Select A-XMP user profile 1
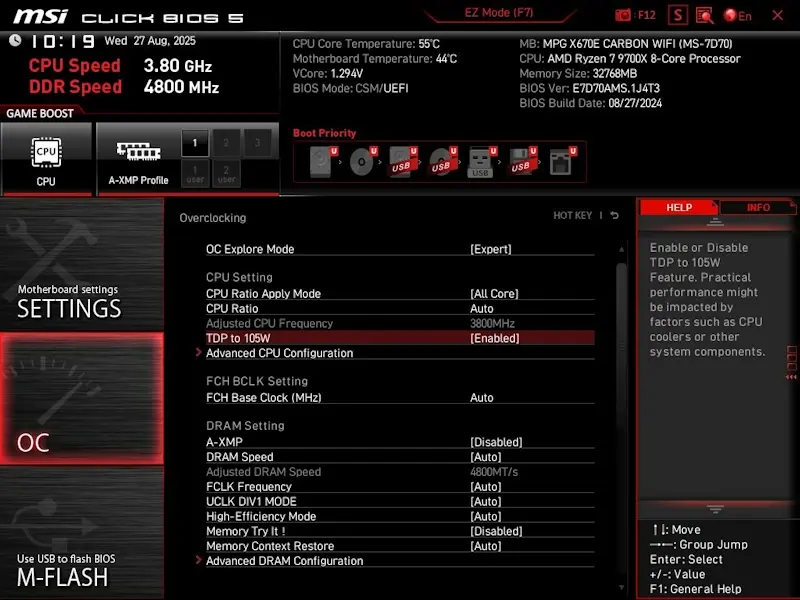Screen dimensions: 800x600 pos(195,173)
